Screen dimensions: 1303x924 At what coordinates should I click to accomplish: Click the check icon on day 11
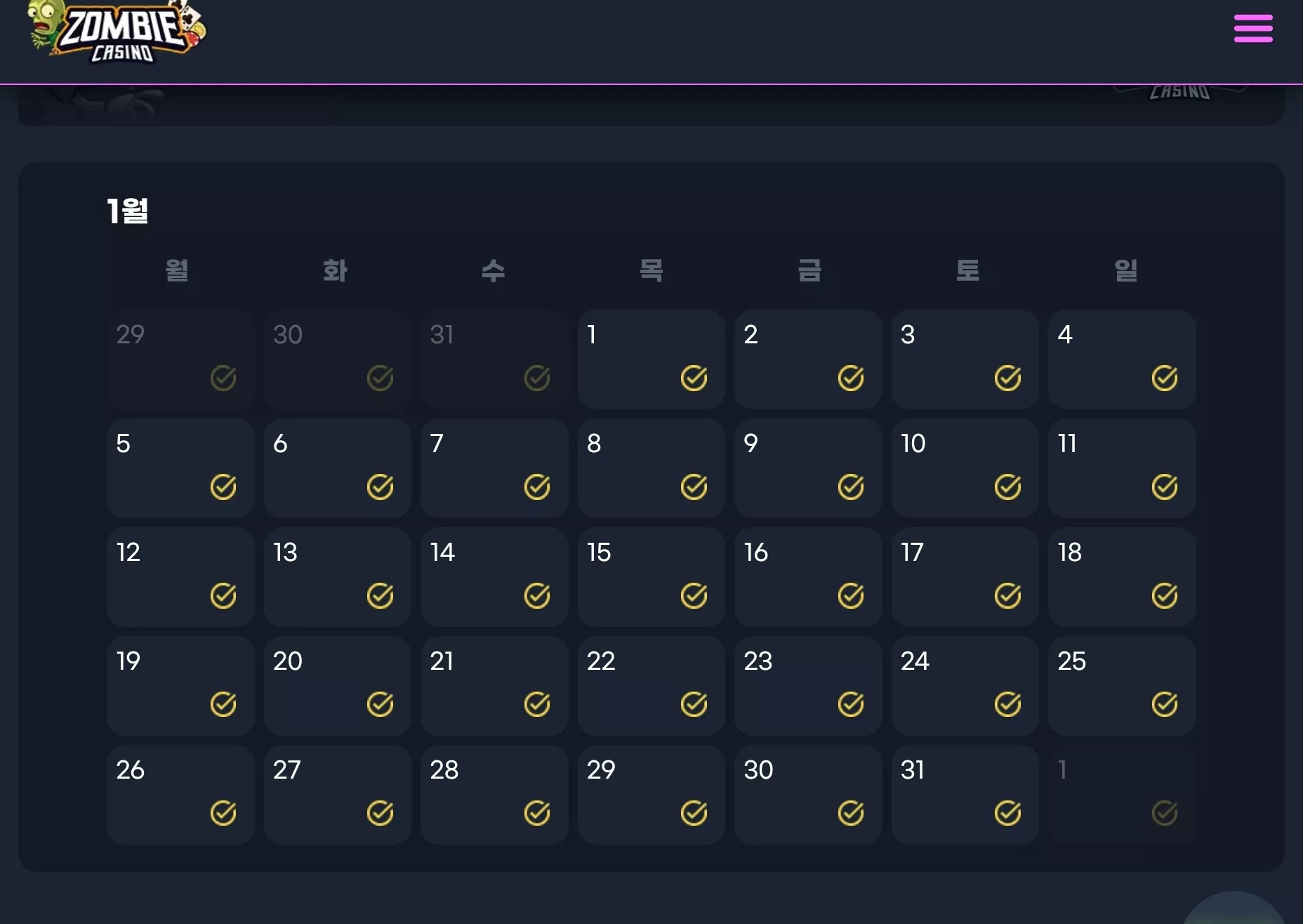point(1164,487)
